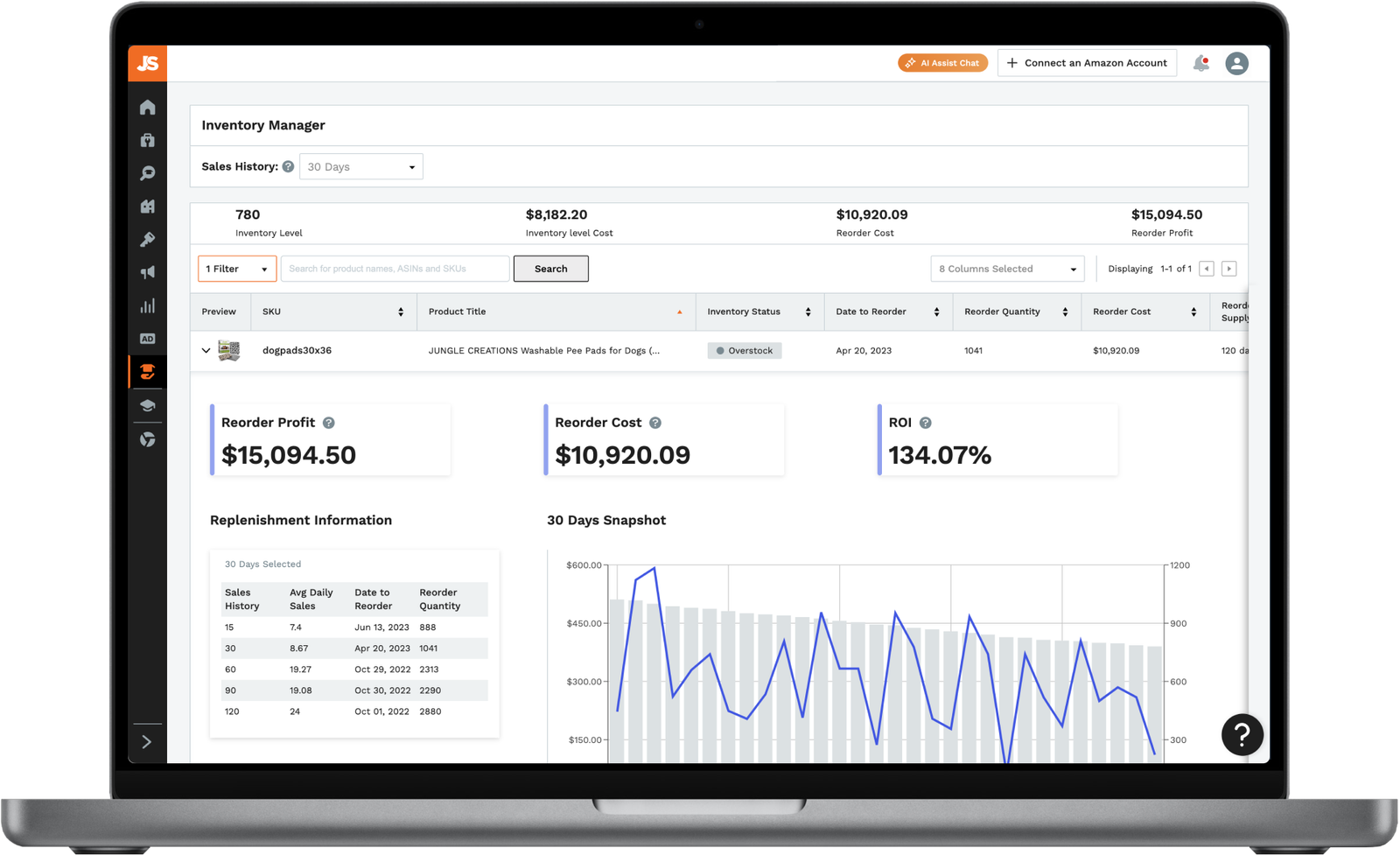Click the key icon for keywords

147,239
